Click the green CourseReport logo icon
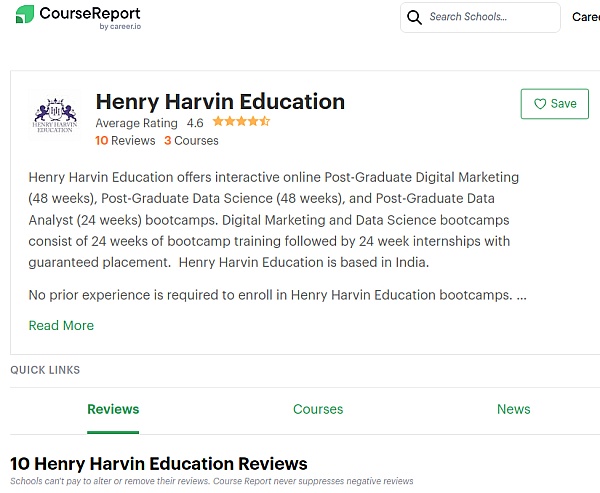The width and height of the screenshot is (600, 493). pos(24,14)
